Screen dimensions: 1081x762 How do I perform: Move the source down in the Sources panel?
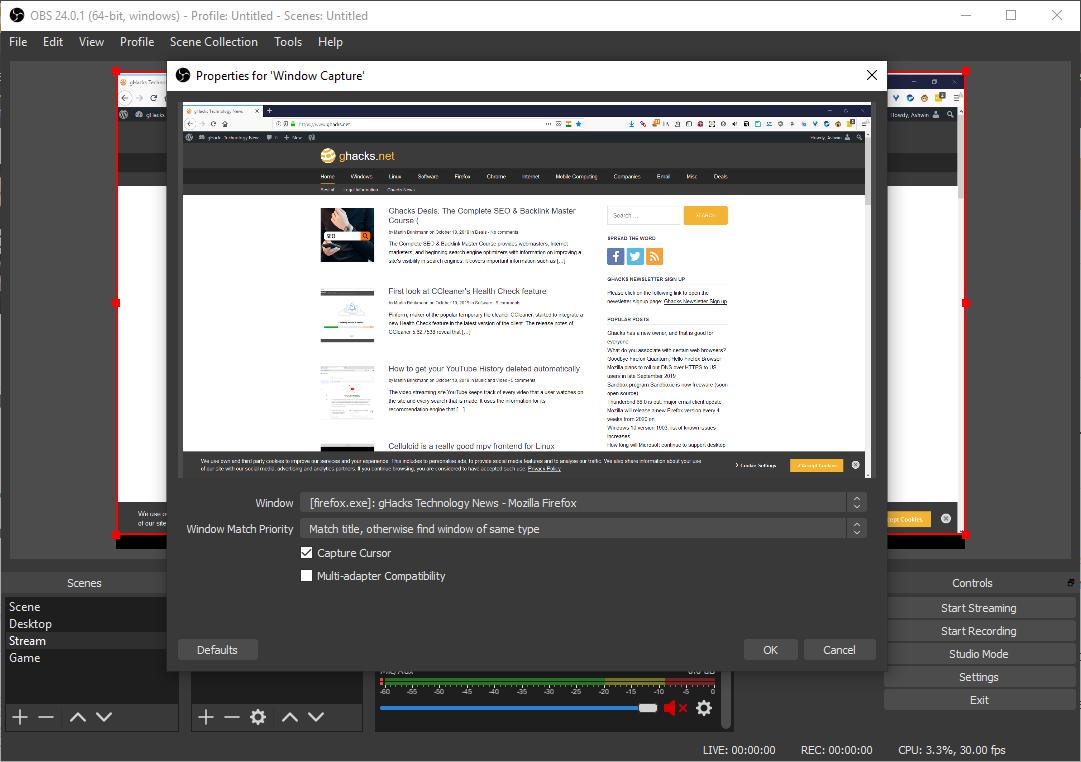(x=316, y=717)
